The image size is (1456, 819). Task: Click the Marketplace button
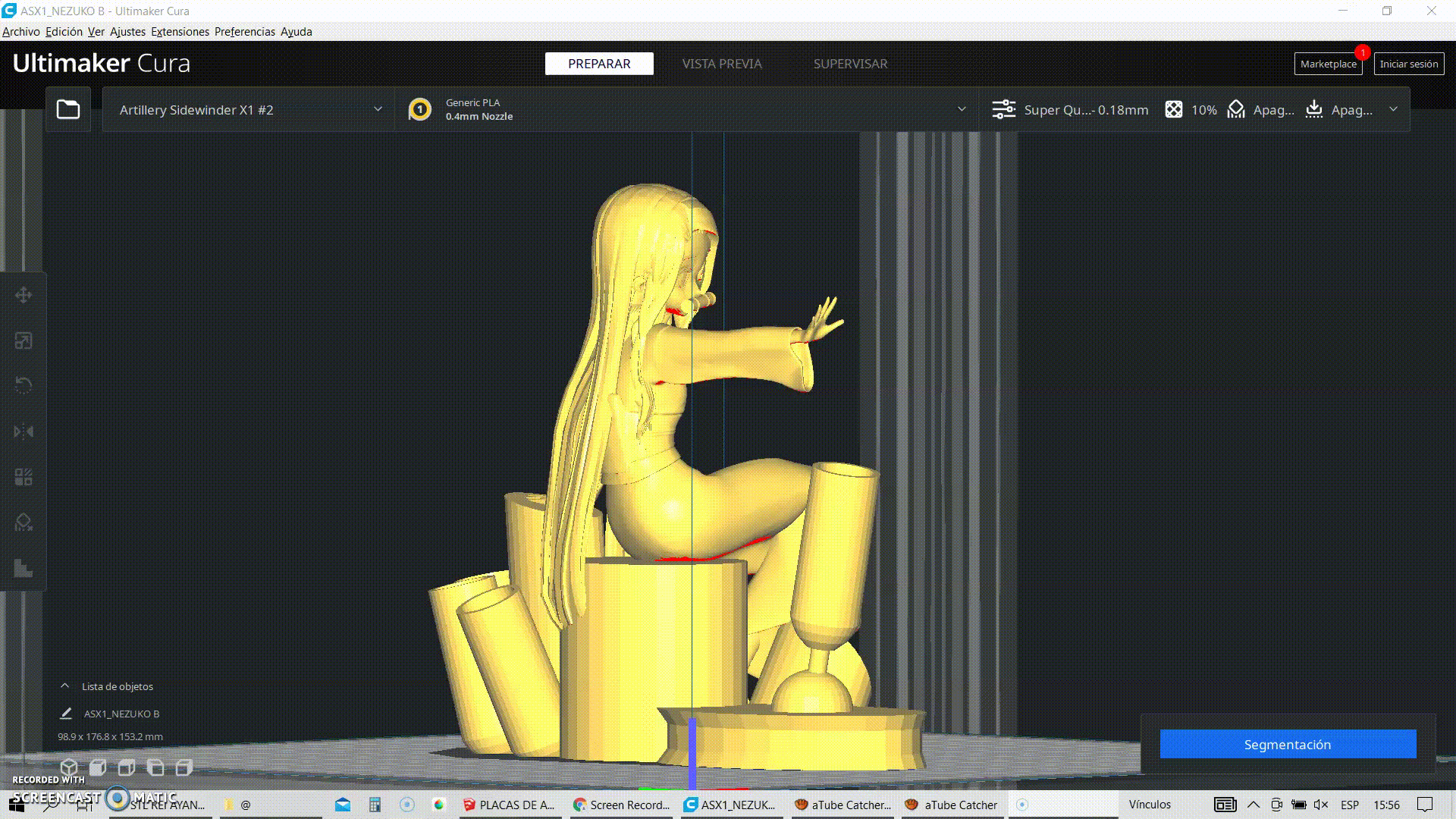pos(1328,64)
